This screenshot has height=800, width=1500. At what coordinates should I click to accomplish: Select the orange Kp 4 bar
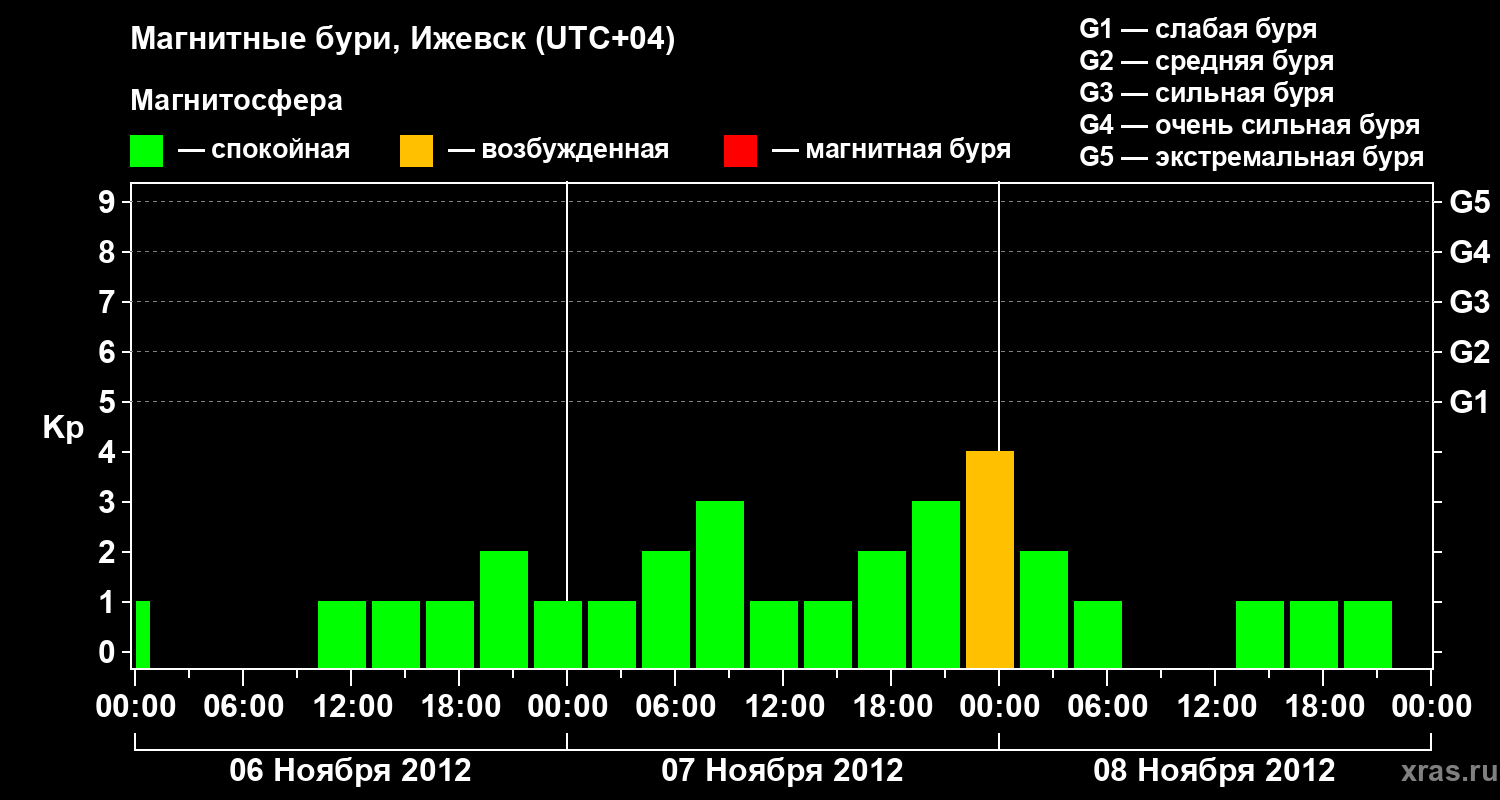click(990, 560)
